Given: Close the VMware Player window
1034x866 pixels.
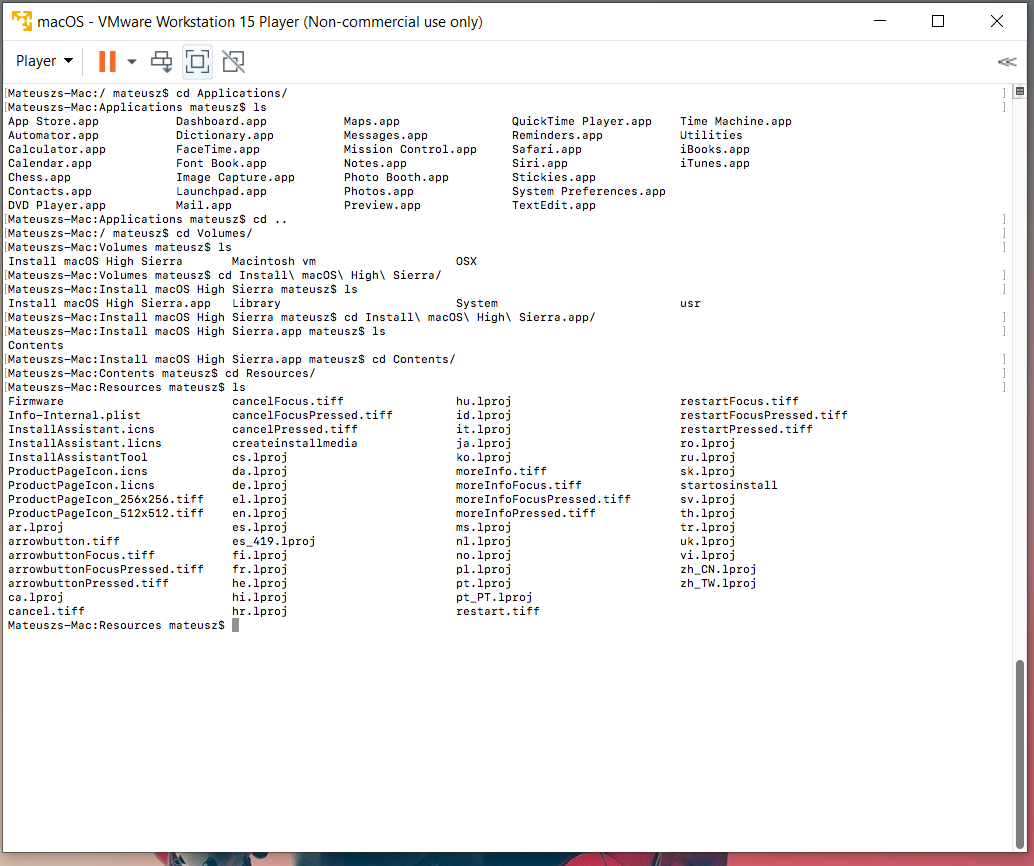Looking at the screenshot, I should [997, 21].
